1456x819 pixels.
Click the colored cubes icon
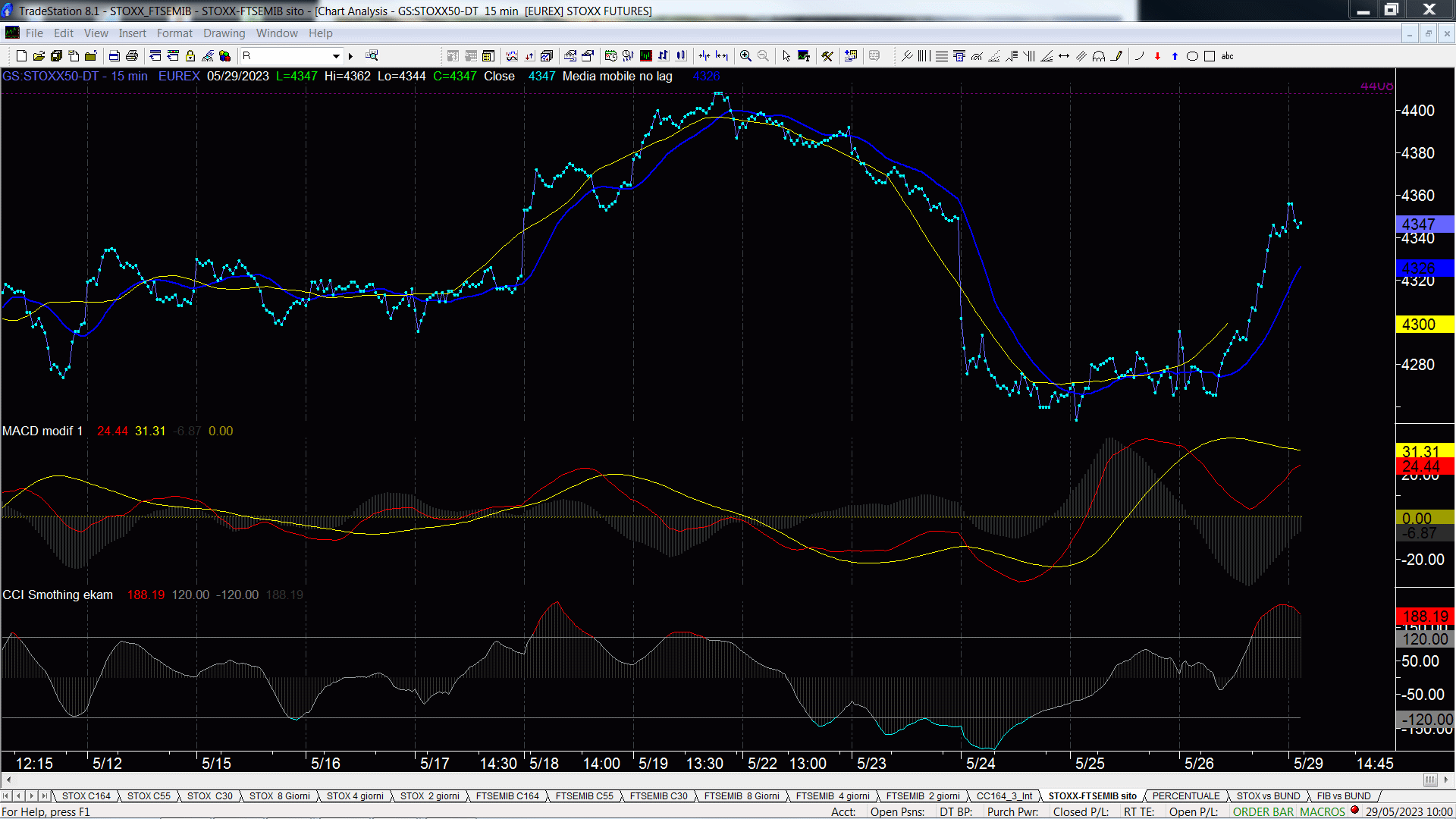[225, 56]
